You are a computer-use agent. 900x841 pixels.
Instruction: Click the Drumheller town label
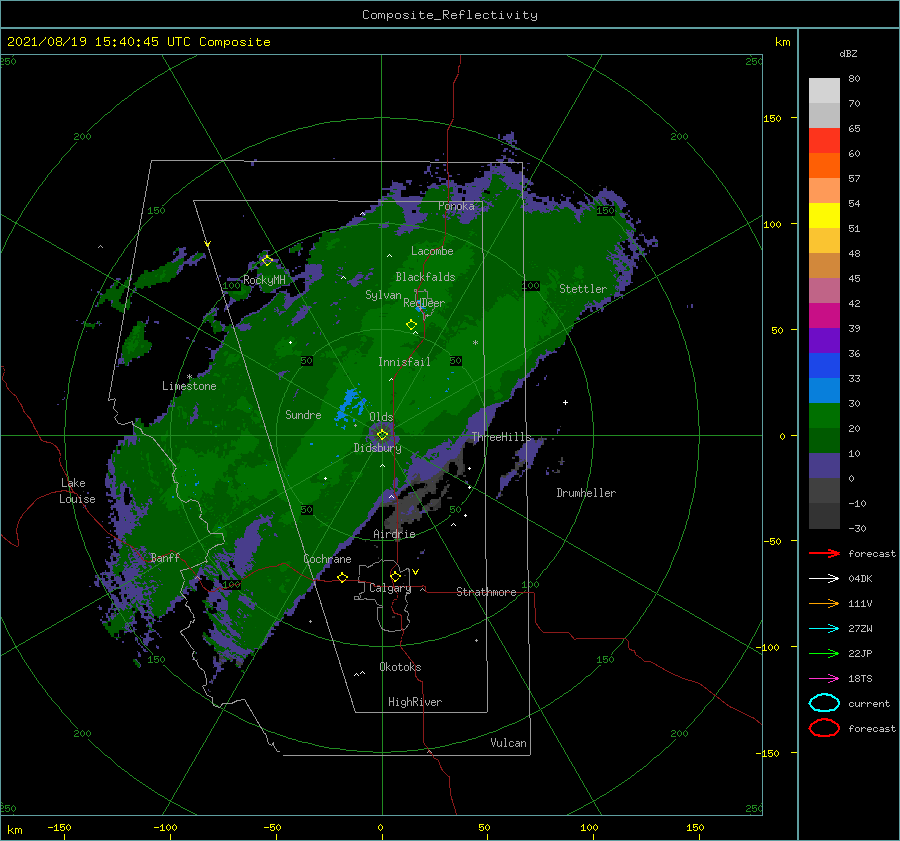(x=586, y=493)
